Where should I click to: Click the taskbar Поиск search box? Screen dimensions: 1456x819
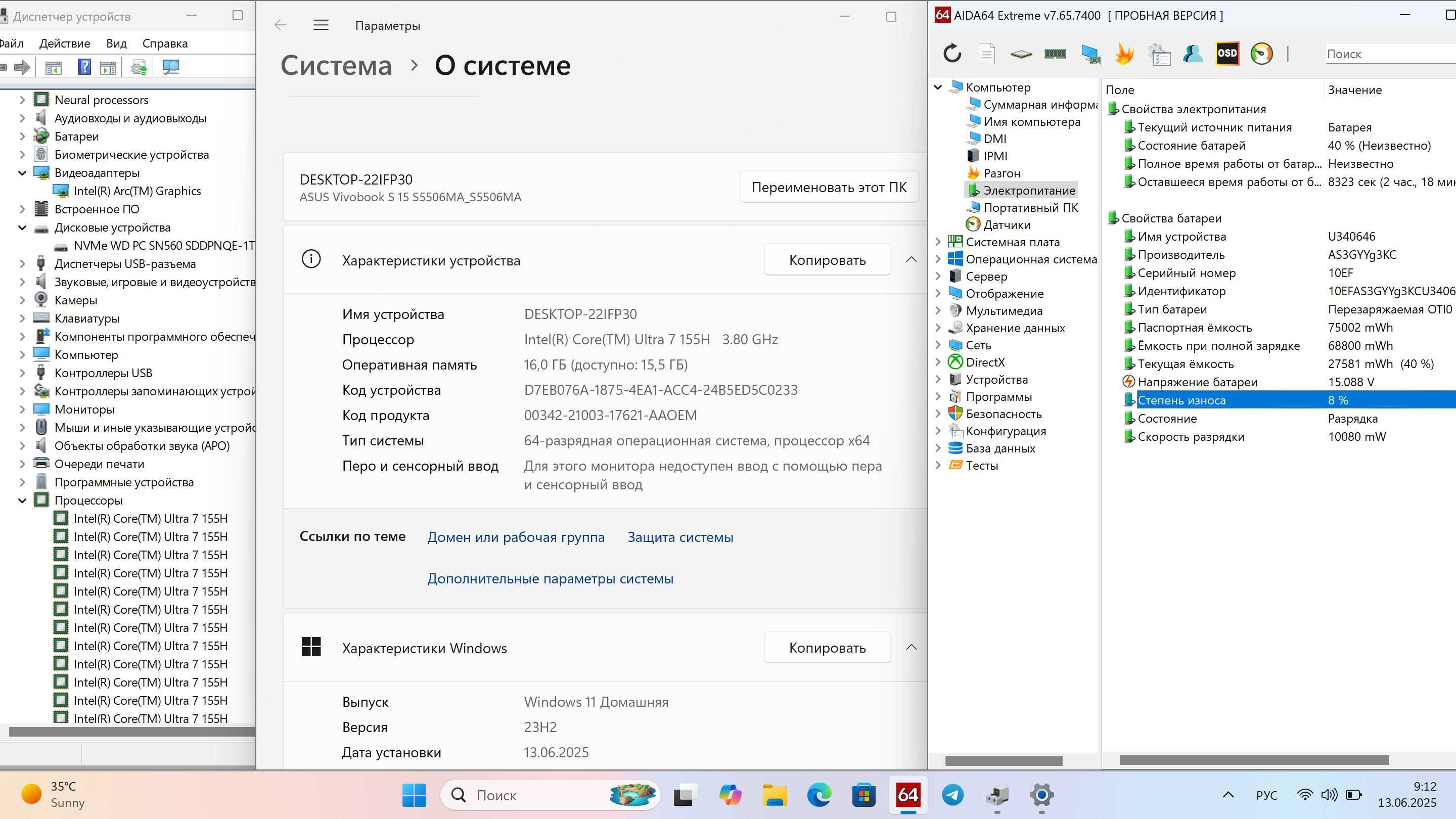(550, 795)
